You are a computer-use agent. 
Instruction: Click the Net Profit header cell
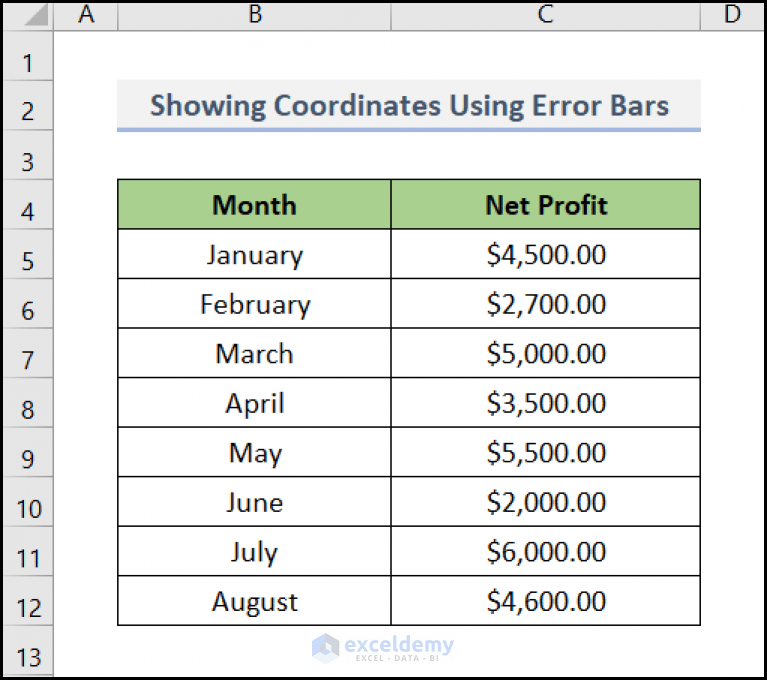(x=545, y=204)
